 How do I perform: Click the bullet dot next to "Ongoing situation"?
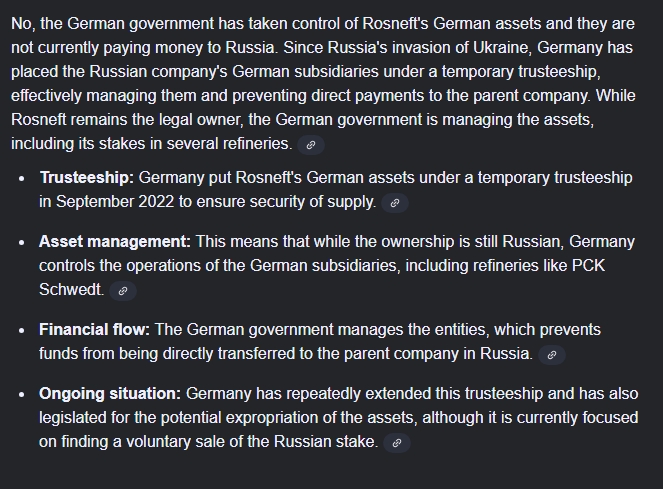pyautogui.click(x=22, y=394)
